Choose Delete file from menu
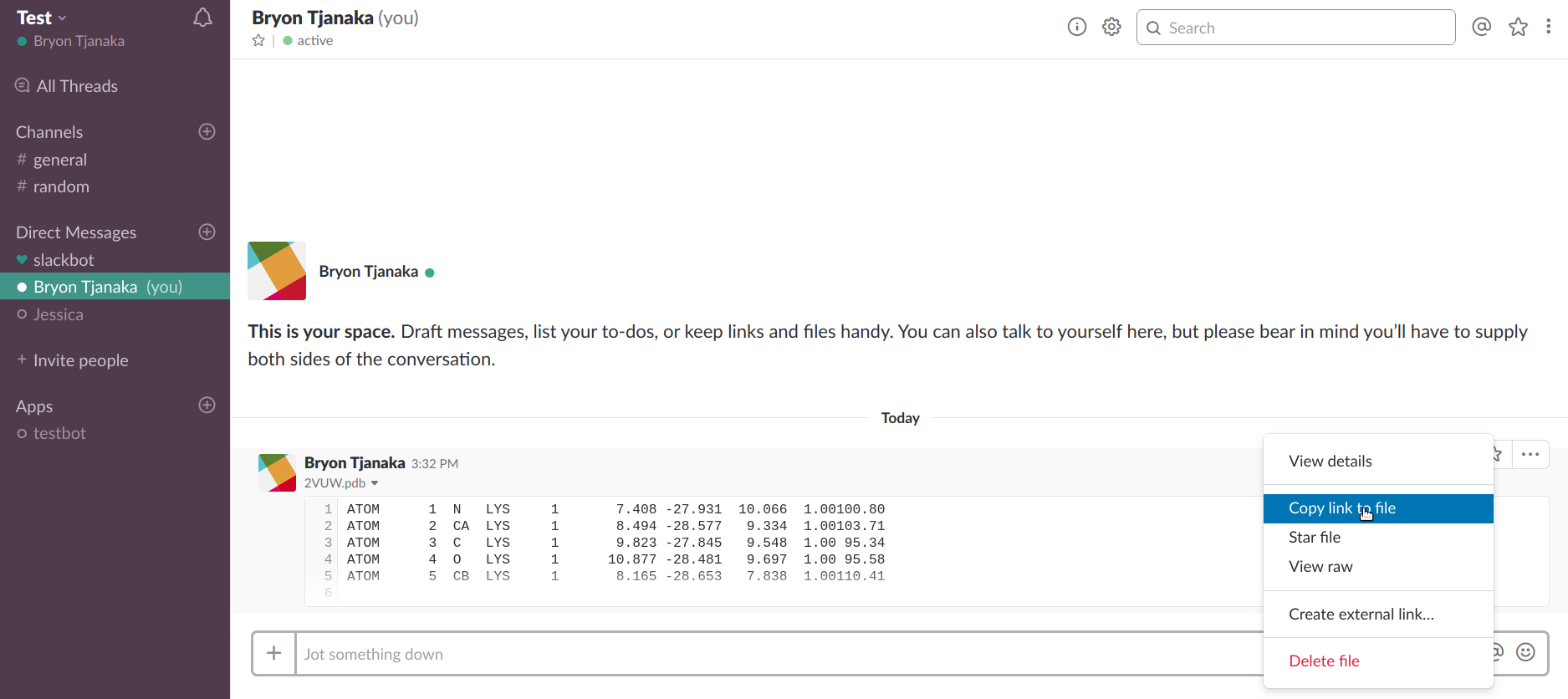 1378,661
